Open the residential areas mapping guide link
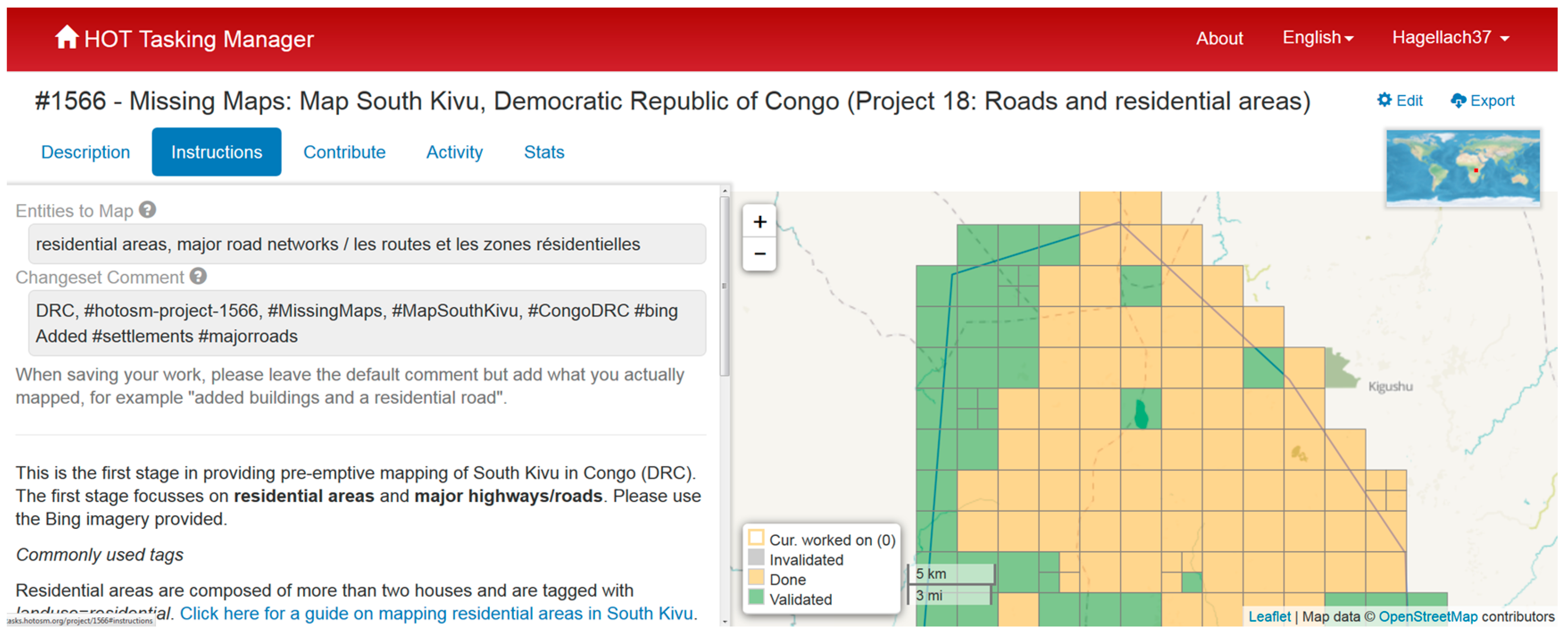The width and height of the screenshot is (1568, 635). click(436, 613)
